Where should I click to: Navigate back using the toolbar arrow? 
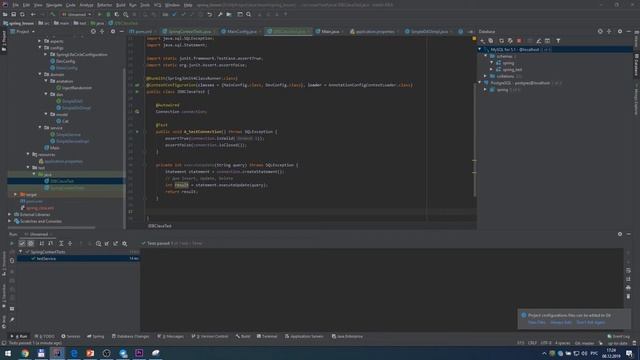coord(33,14)
